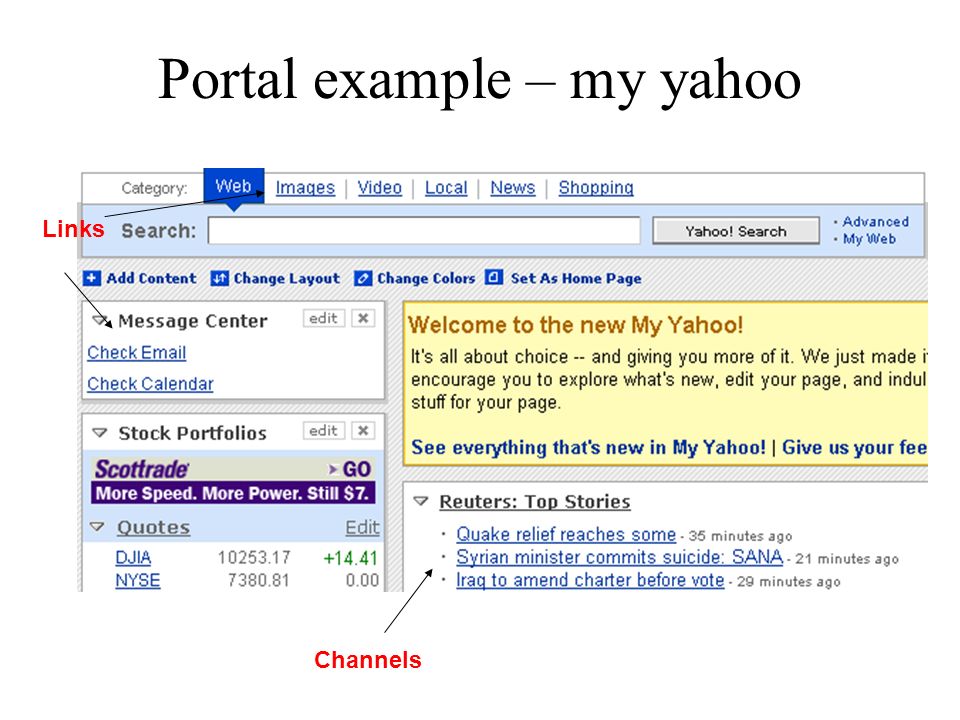
Task: Open Check Email link
Action: (137, 353)
